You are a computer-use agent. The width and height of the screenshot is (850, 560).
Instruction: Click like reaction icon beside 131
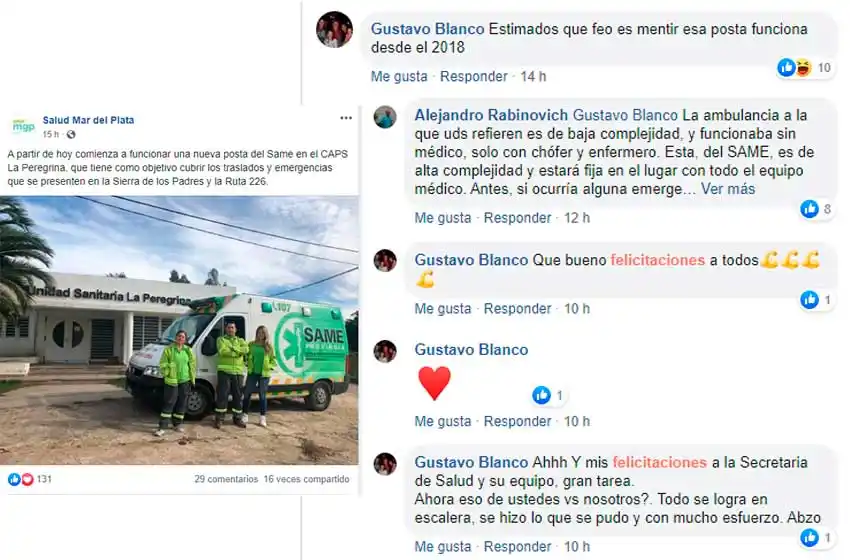tap(14, 479)
